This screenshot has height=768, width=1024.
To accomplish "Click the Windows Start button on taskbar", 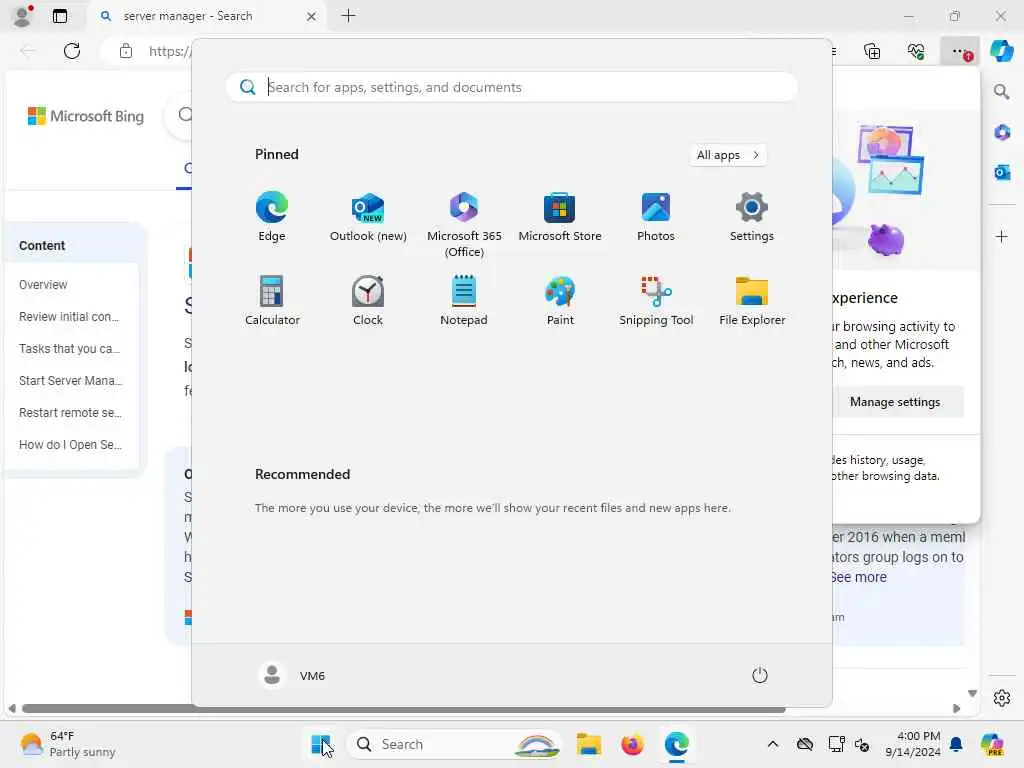I will click(320, 744).
